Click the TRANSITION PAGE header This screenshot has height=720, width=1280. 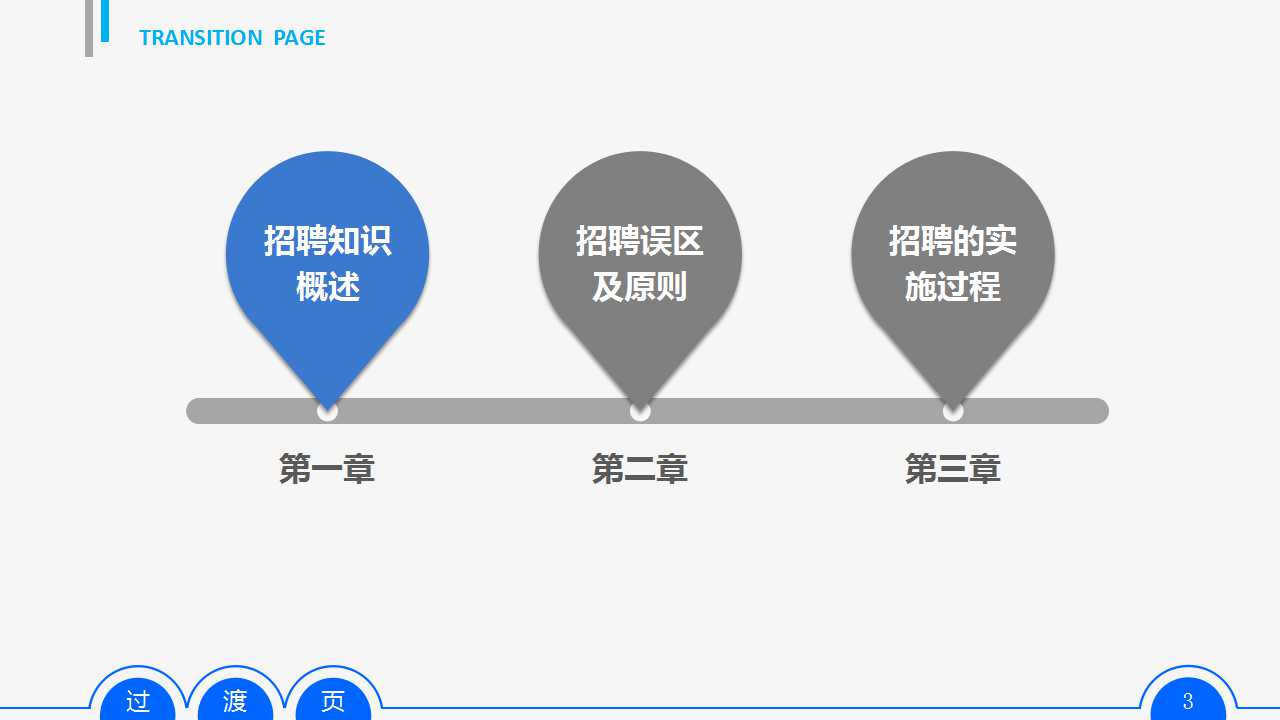coord(232,38)
